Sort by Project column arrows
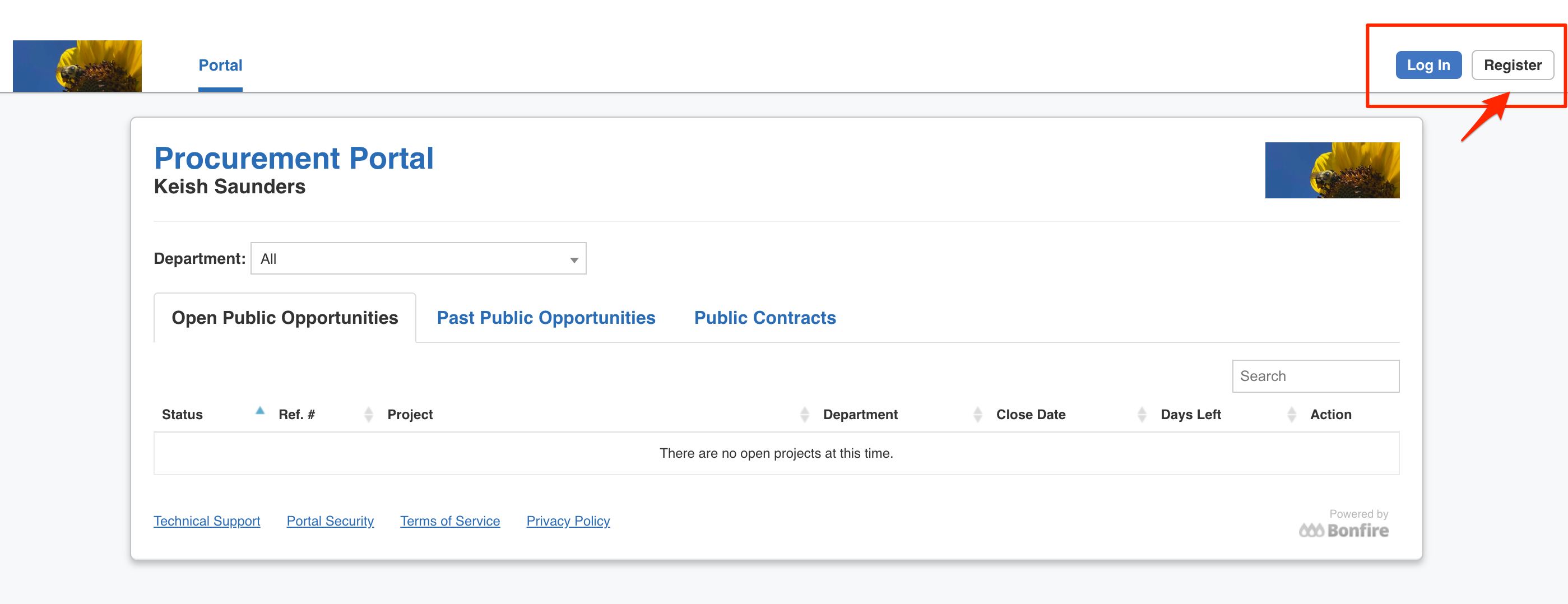This screenshot has width=1568, height=604. tap(804, 415)
